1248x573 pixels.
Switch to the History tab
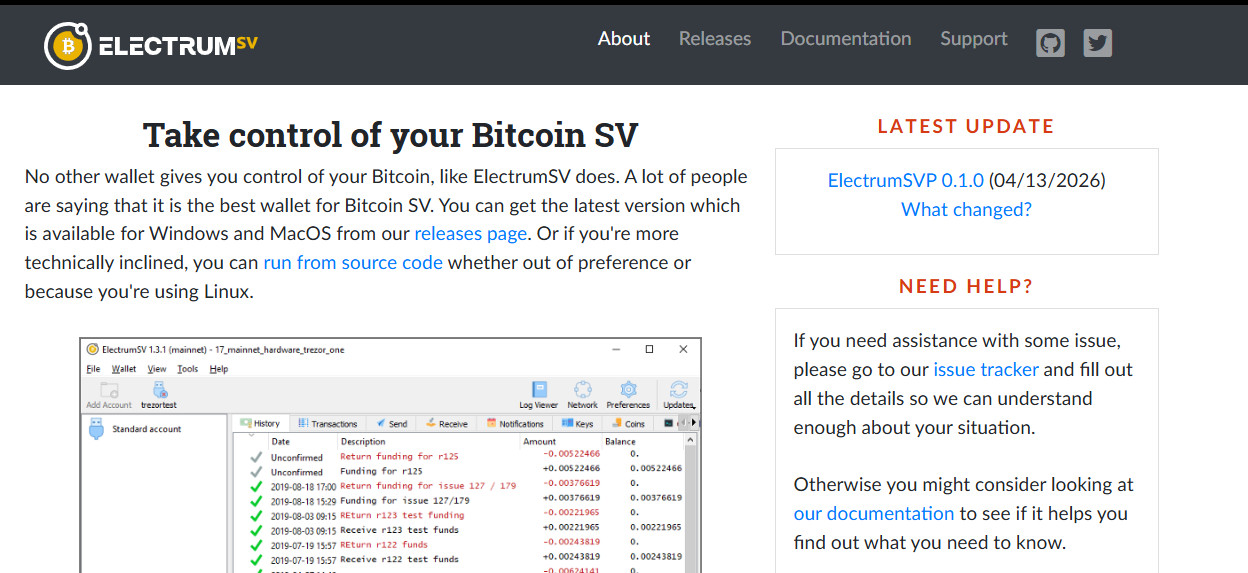tap(260, 424)
